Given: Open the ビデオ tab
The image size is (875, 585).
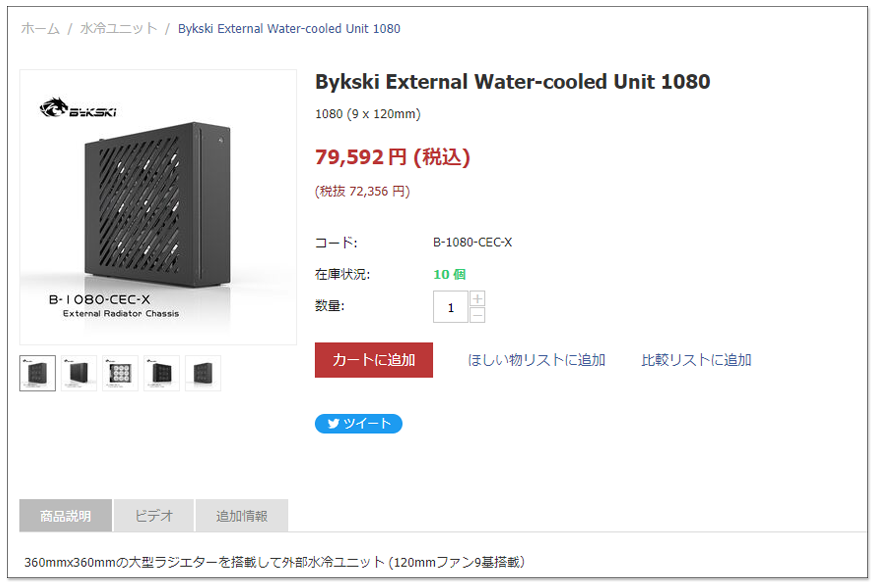Looking at the screenshot, I should pos(153,516).
